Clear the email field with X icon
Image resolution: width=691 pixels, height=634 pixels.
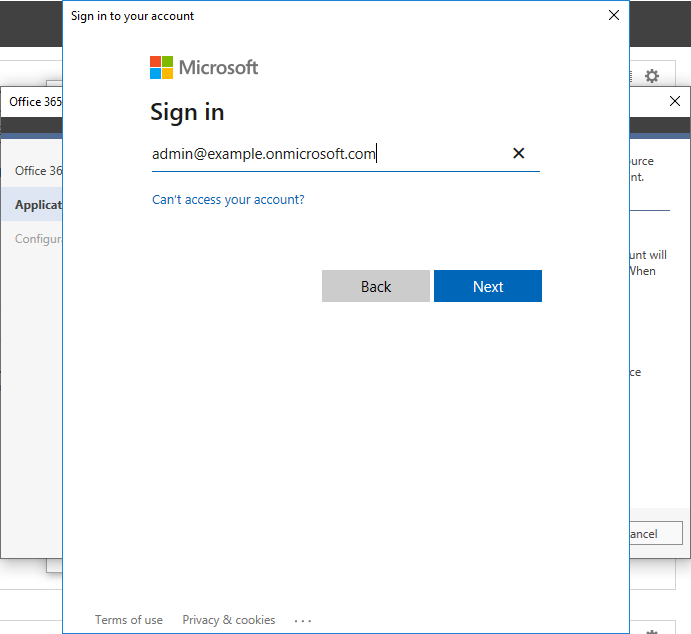pos(518,153)
